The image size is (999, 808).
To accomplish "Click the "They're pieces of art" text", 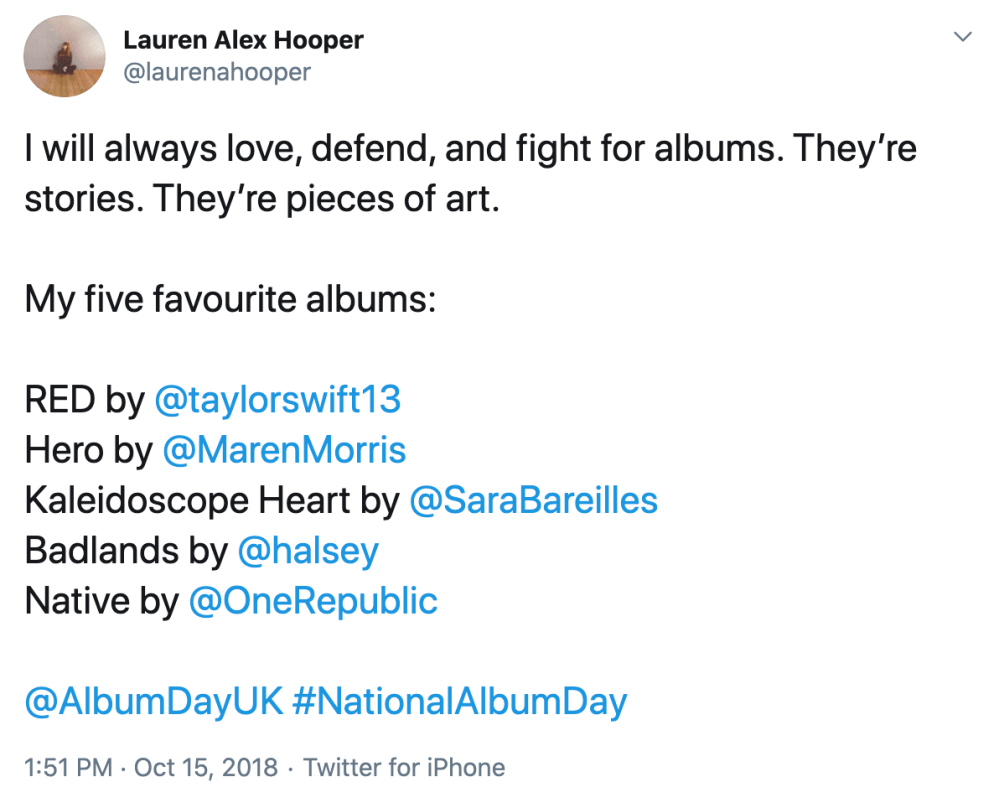I will click(362, 199).
